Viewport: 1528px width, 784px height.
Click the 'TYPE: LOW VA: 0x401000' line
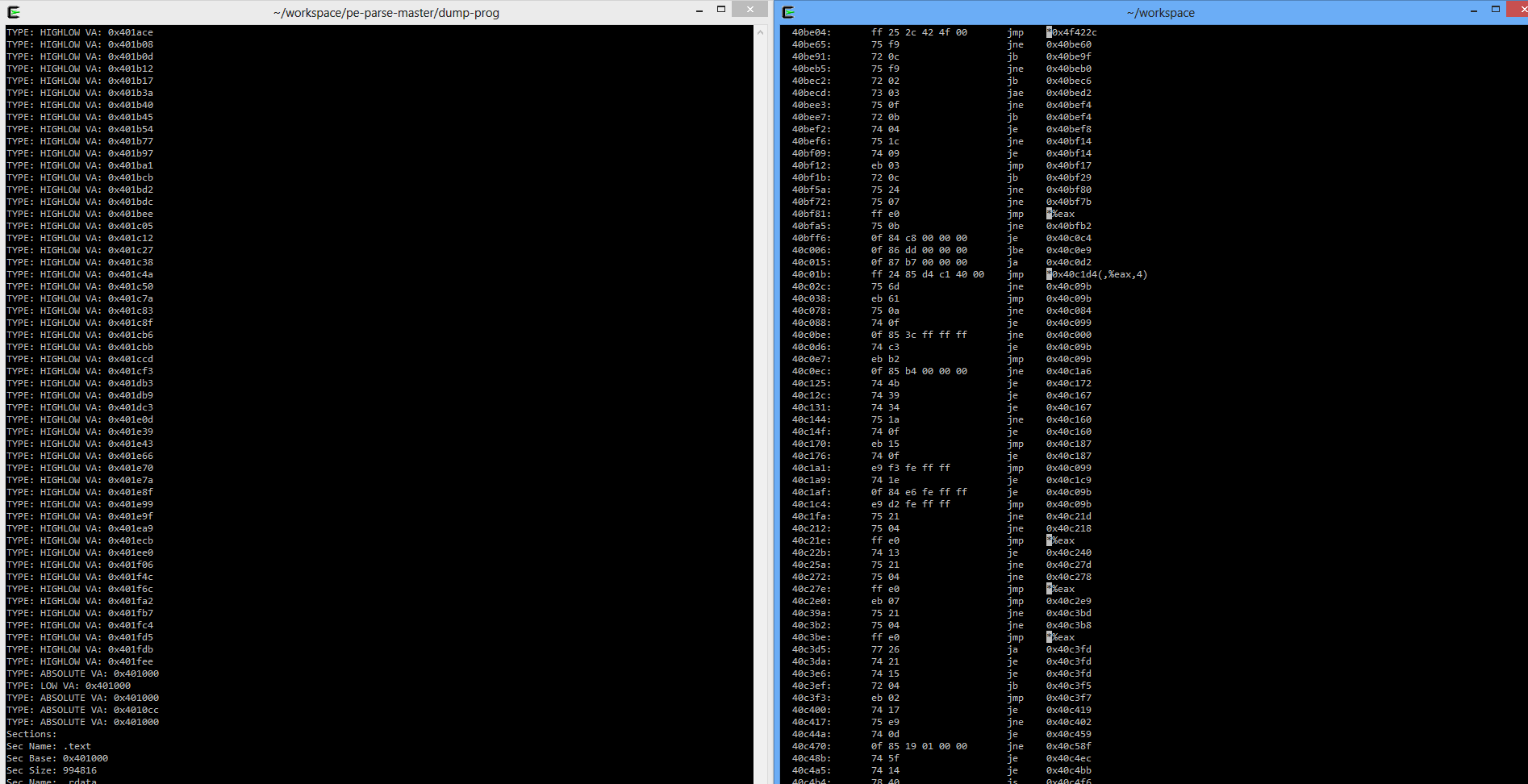tap(69, 686)
